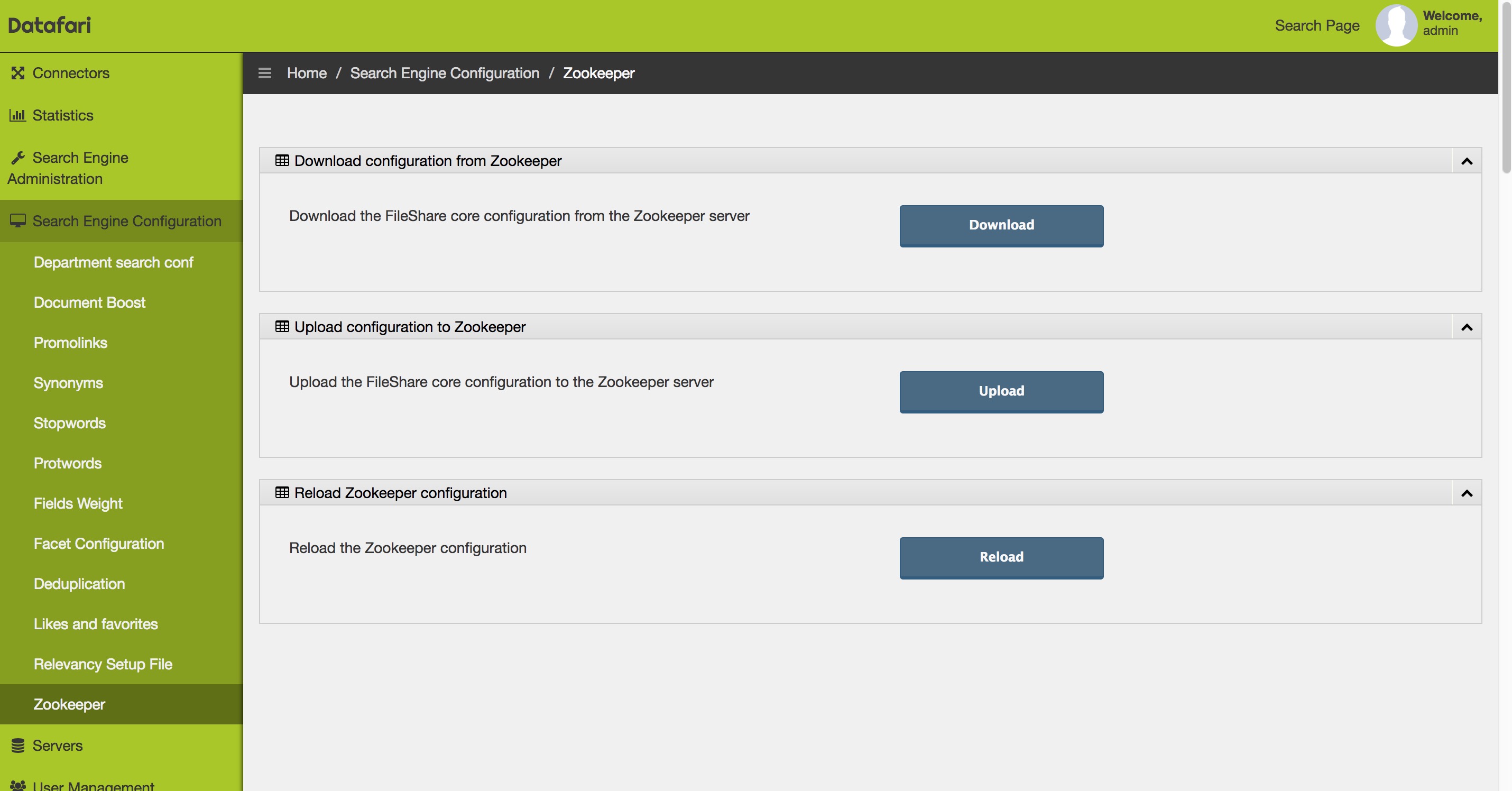The image size is (1512, 791).
Task: Select Facet Configuration in the sidebar
Action: (x=99, y=544)
